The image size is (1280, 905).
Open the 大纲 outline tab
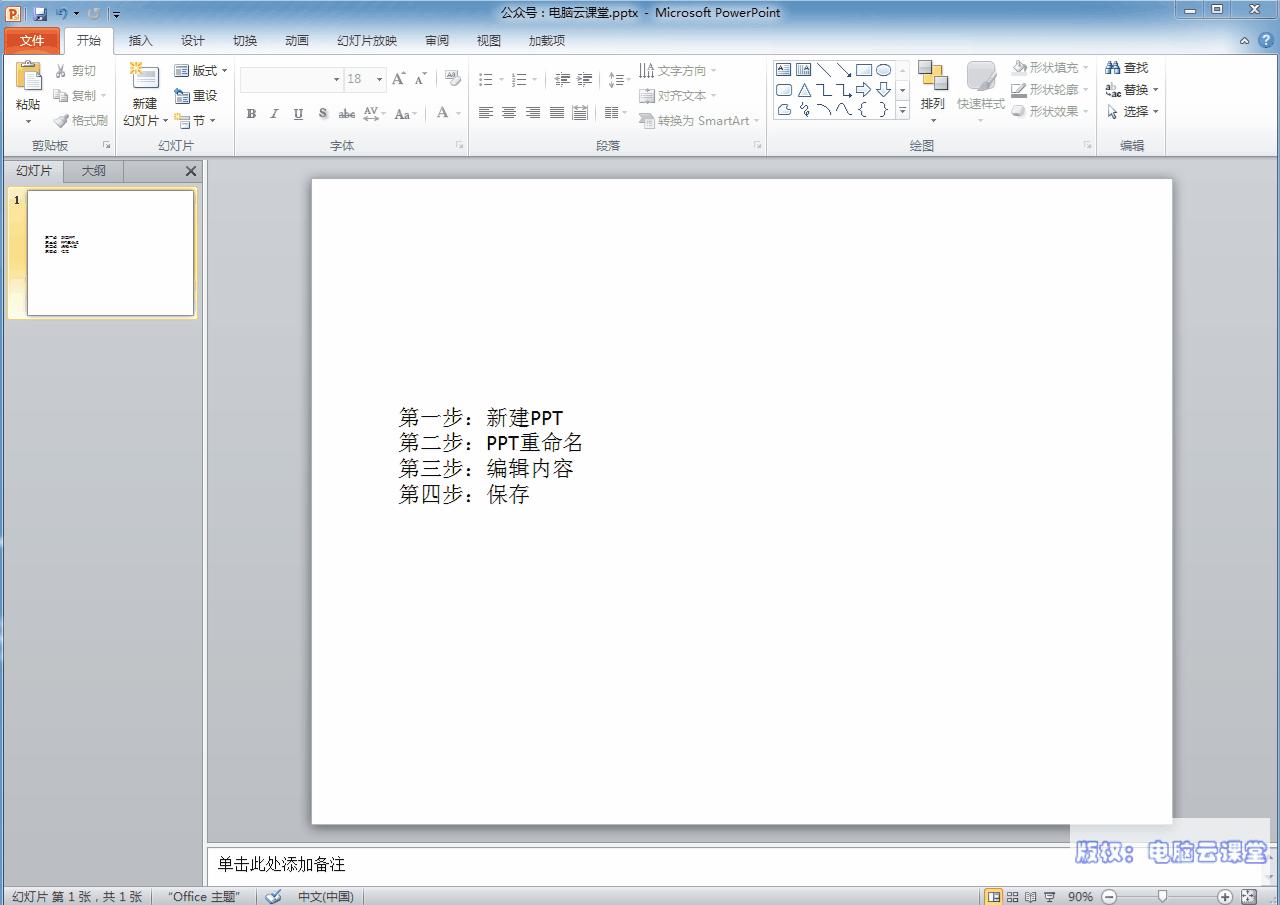tap(93, 170)
